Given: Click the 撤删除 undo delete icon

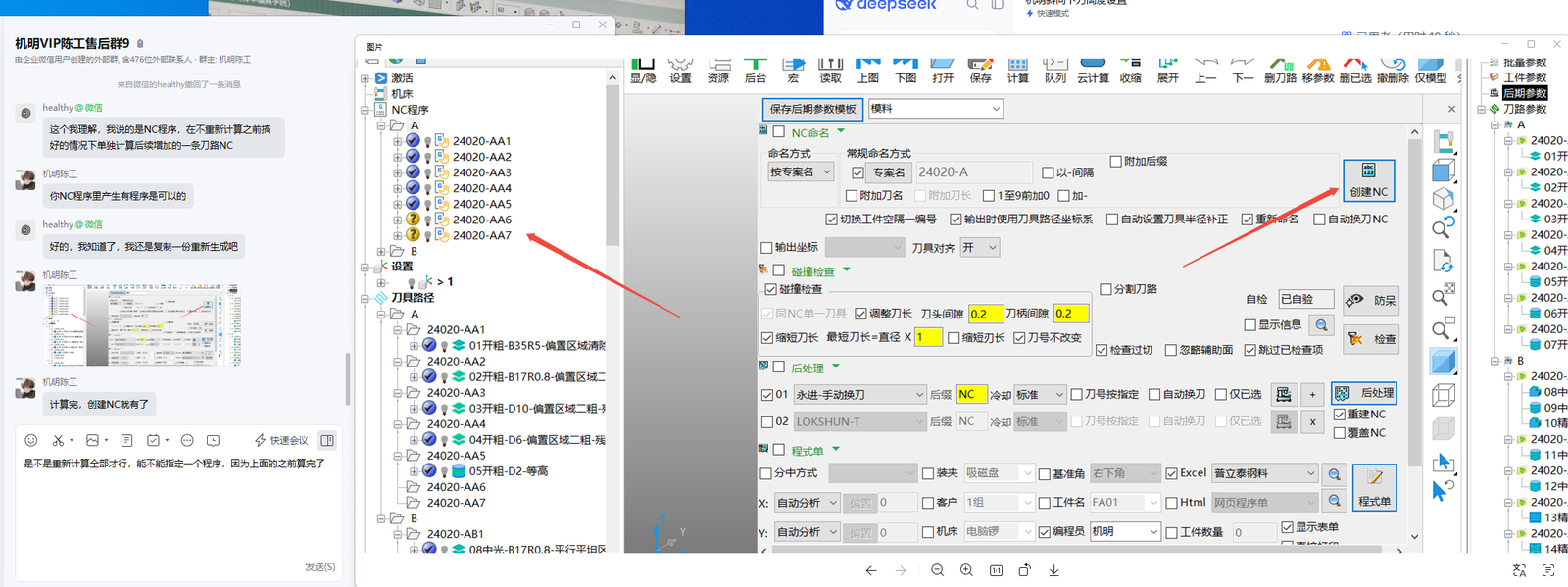Looking at the screenshot, I should (1393, 71).
